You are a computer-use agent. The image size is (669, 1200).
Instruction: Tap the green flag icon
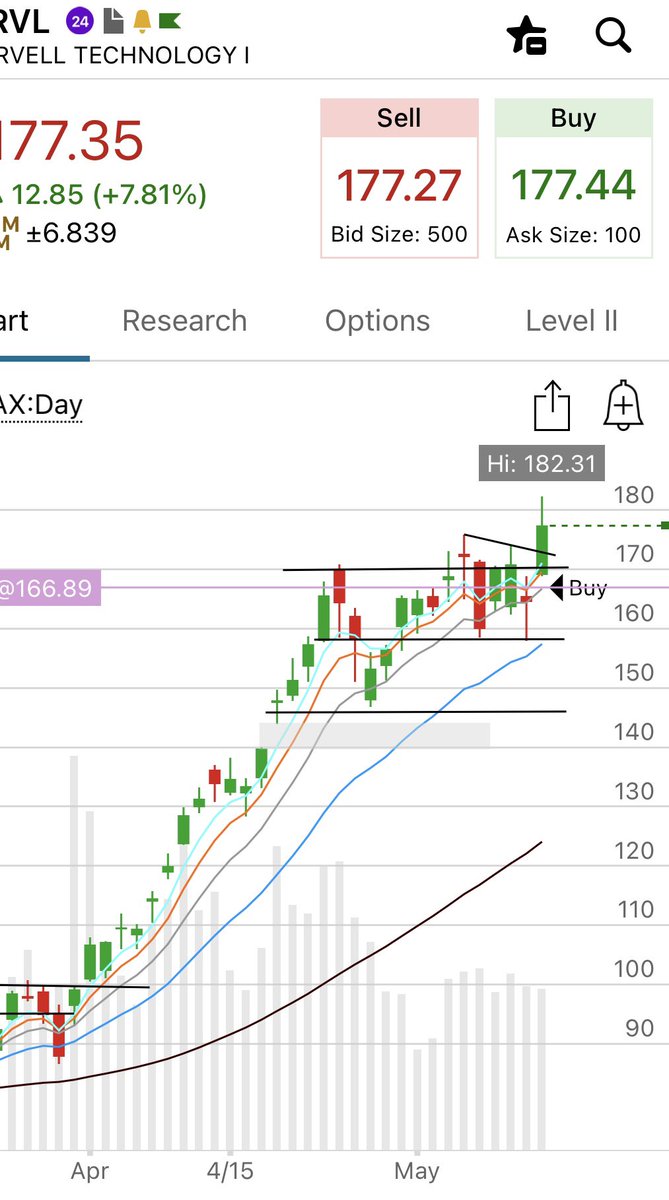(170, 19)
